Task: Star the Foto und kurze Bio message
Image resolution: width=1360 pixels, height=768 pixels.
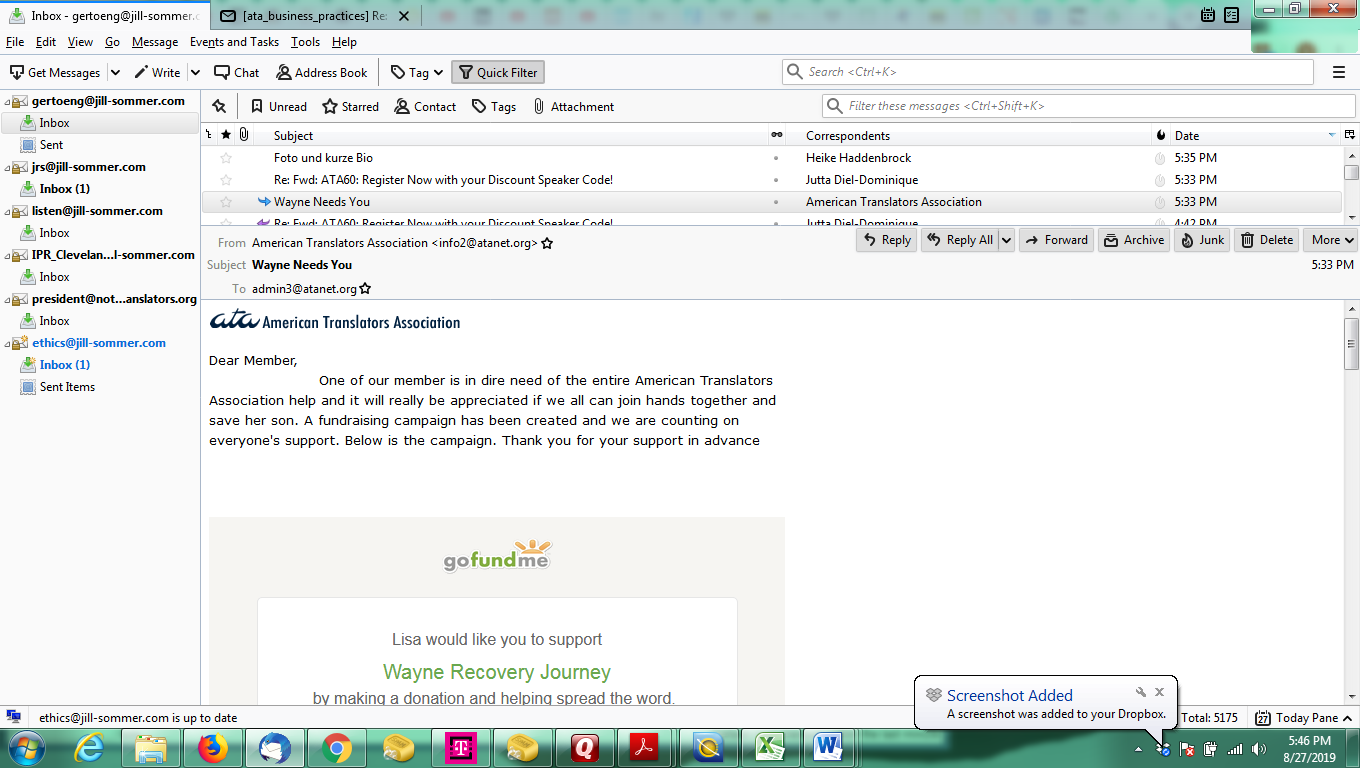Action: click(226, 158)
